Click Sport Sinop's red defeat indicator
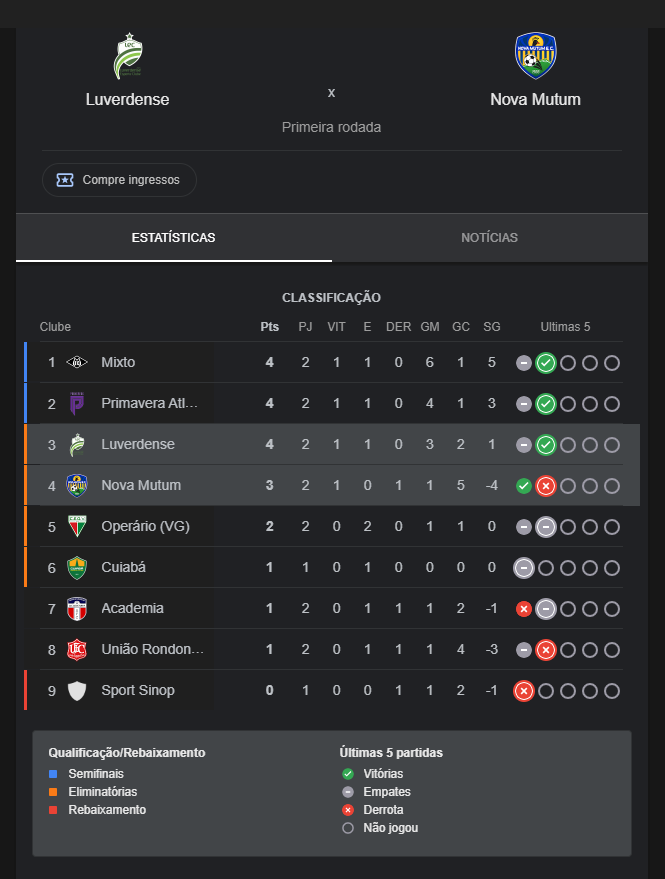The image size is (665, 879). [524, 691]
